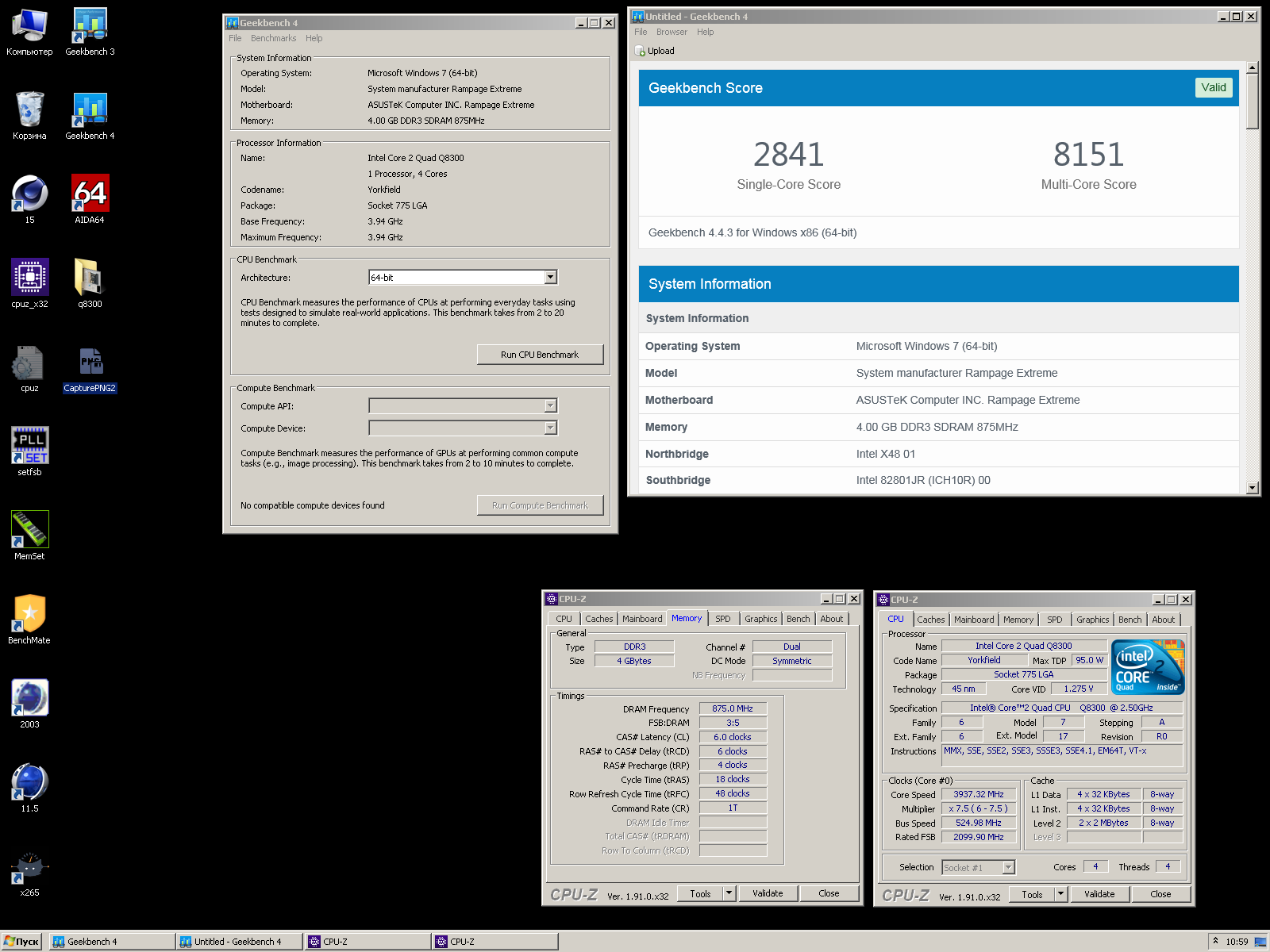This screenshot has width=1270, height=952.
Task: Click Run CPU Benchmark button
Action: (540, 355)
